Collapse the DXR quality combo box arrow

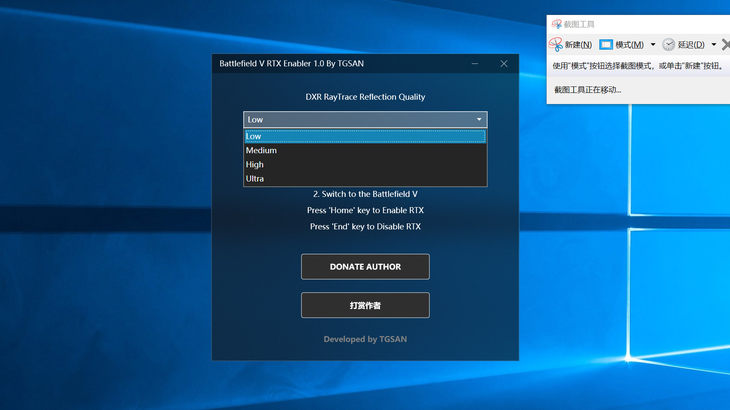click(479, 120)
